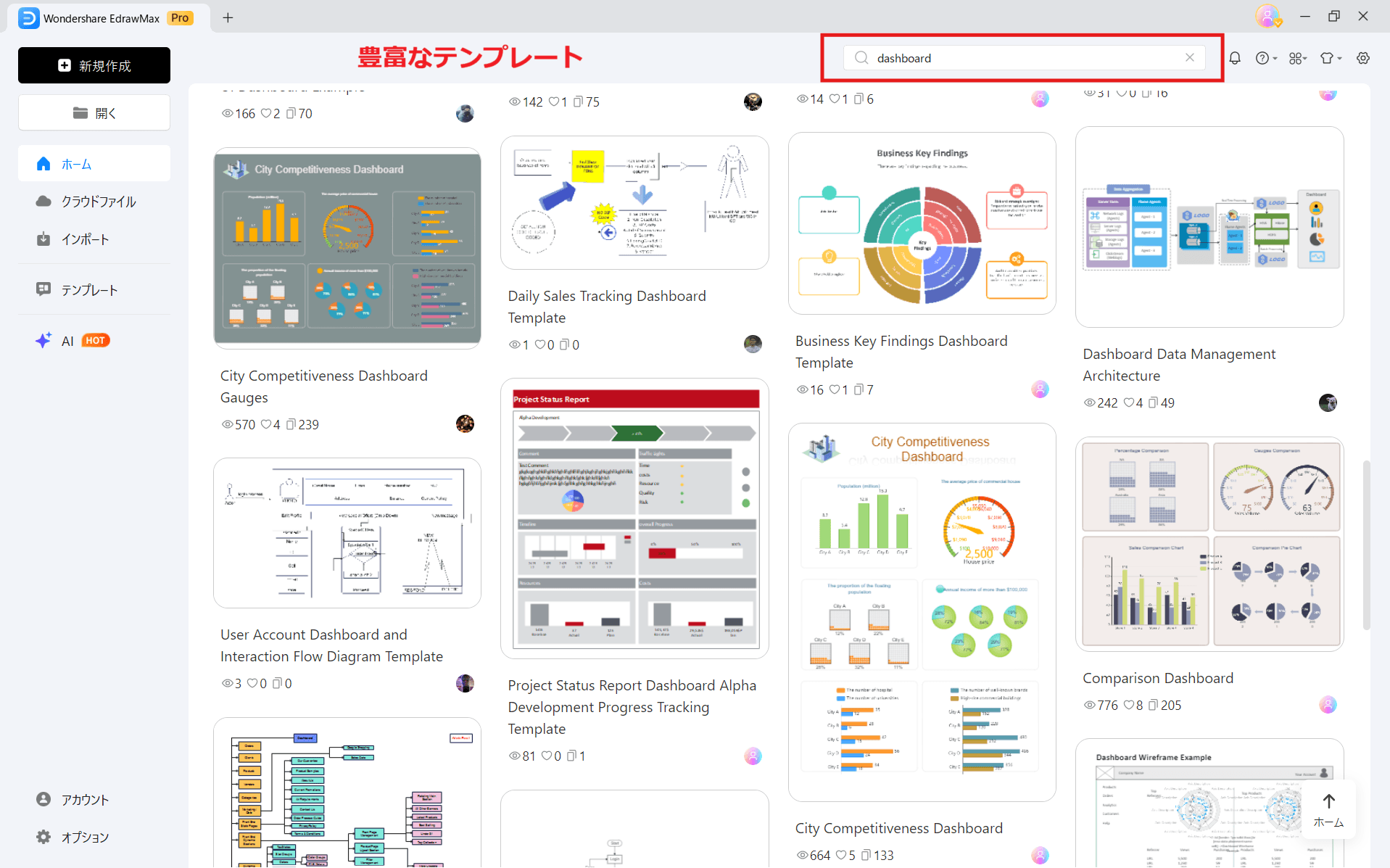Click Business Key Findings Dashboard Template title
This screenshot has height=868, width=1390.
click(901, 352)
